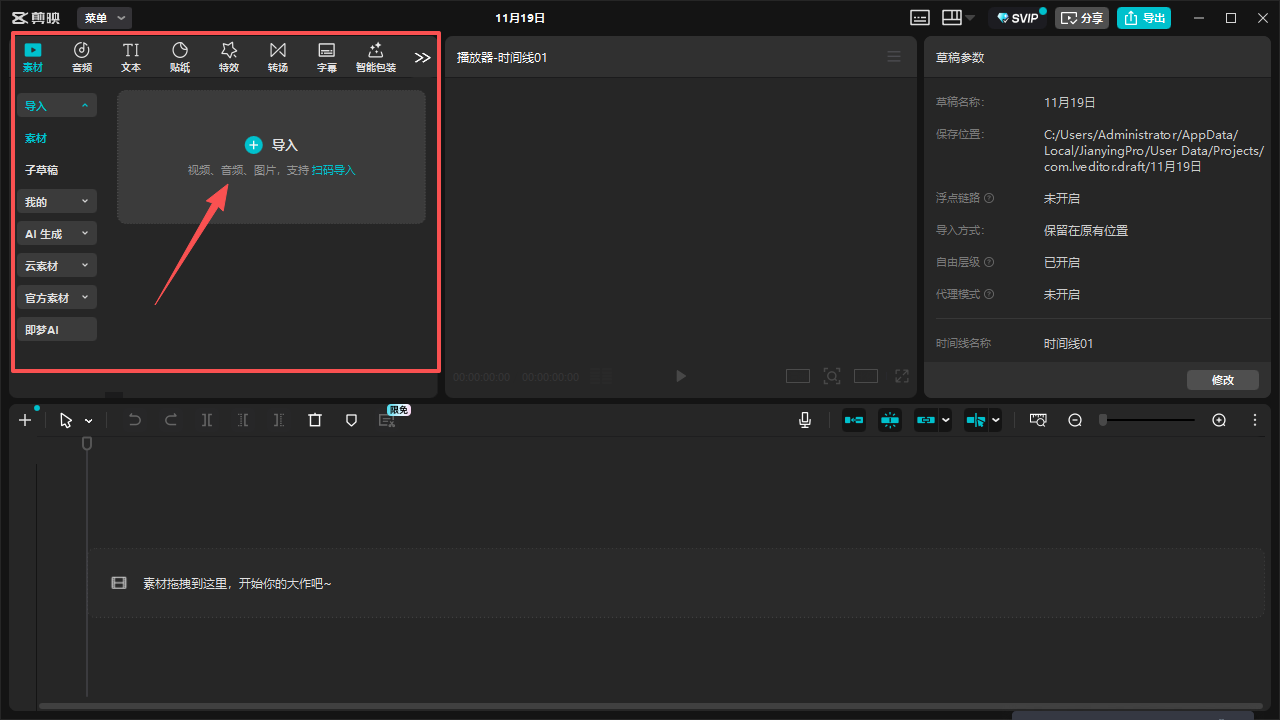Click the player fullscreen icon

[x=902, y=376]
